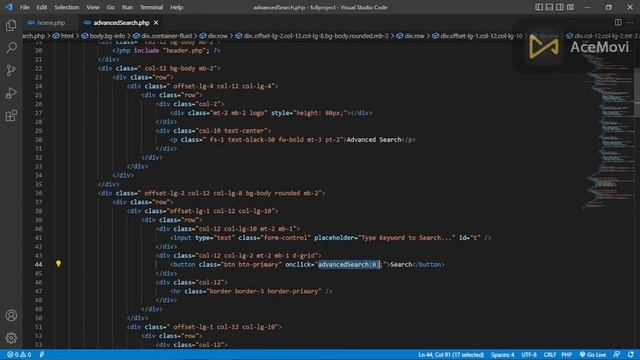640x360 pixels.
Task: Close the advancedSearch.php tab
Action: [156, 23]
